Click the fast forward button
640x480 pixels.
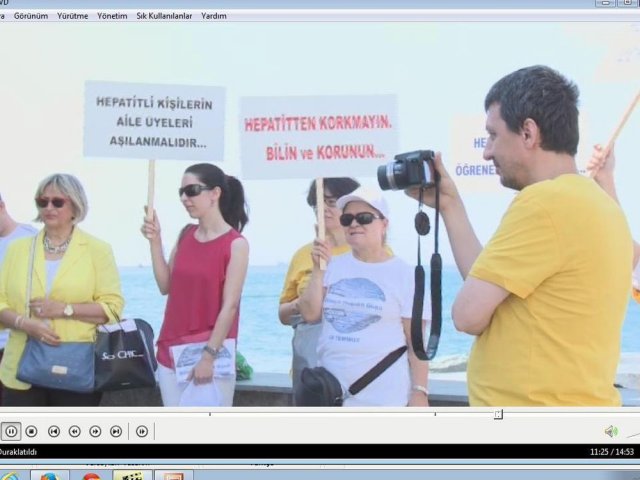pos(95,431)
